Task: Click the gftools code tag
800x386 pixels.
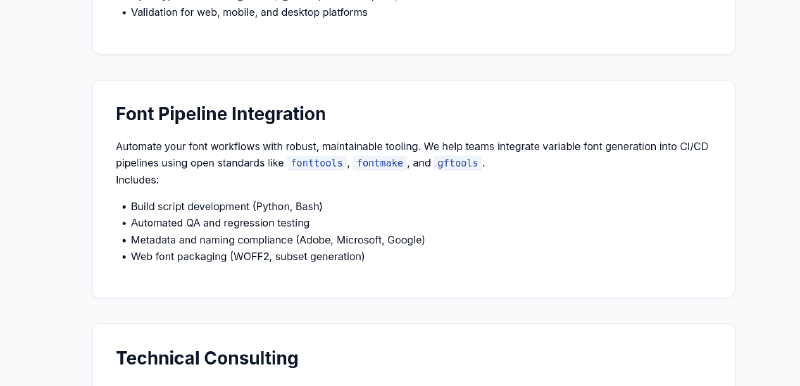Action: [458, 163]
